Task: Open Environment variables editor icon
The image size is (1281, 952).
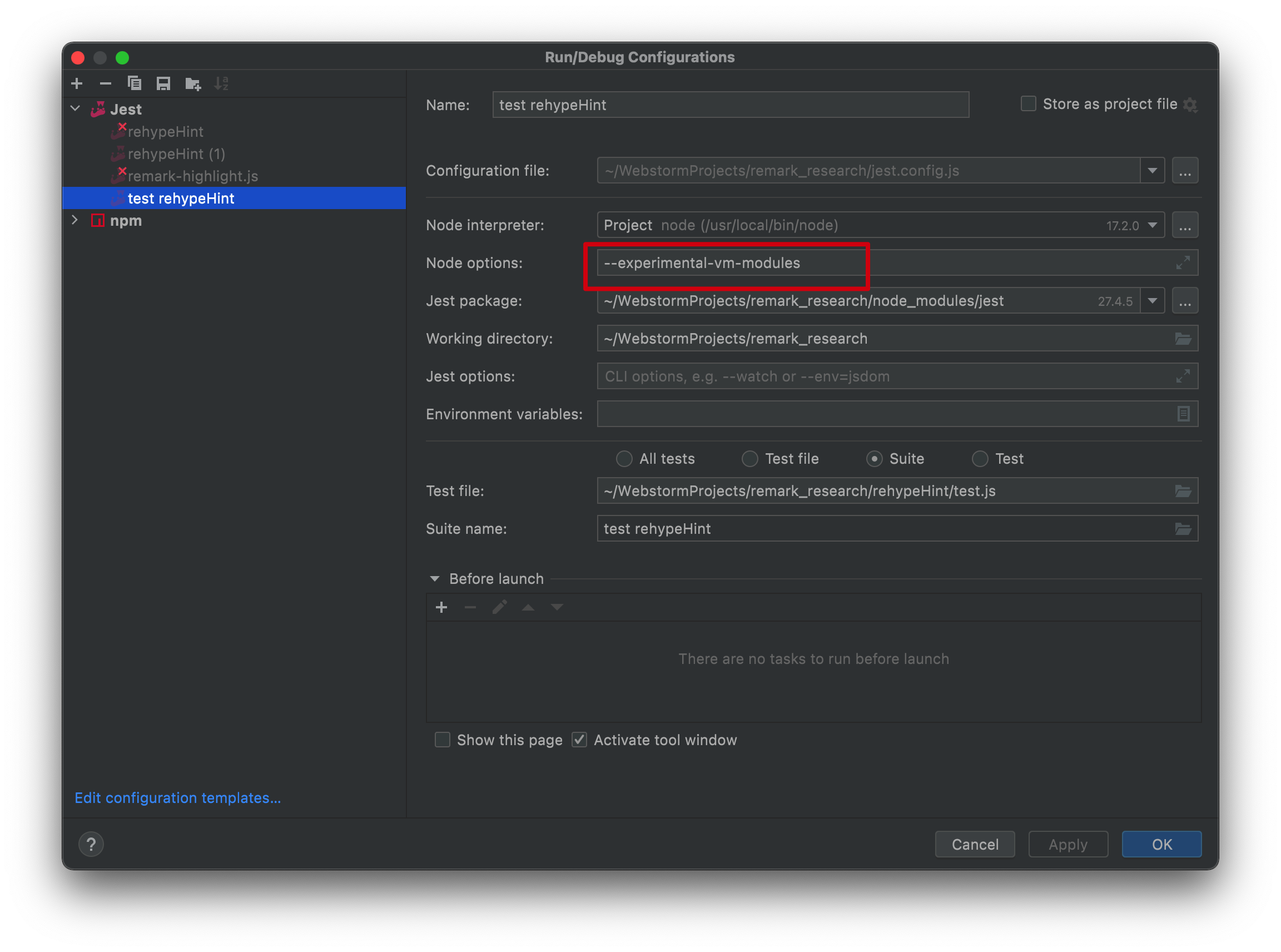Action: click(1183, 414)
